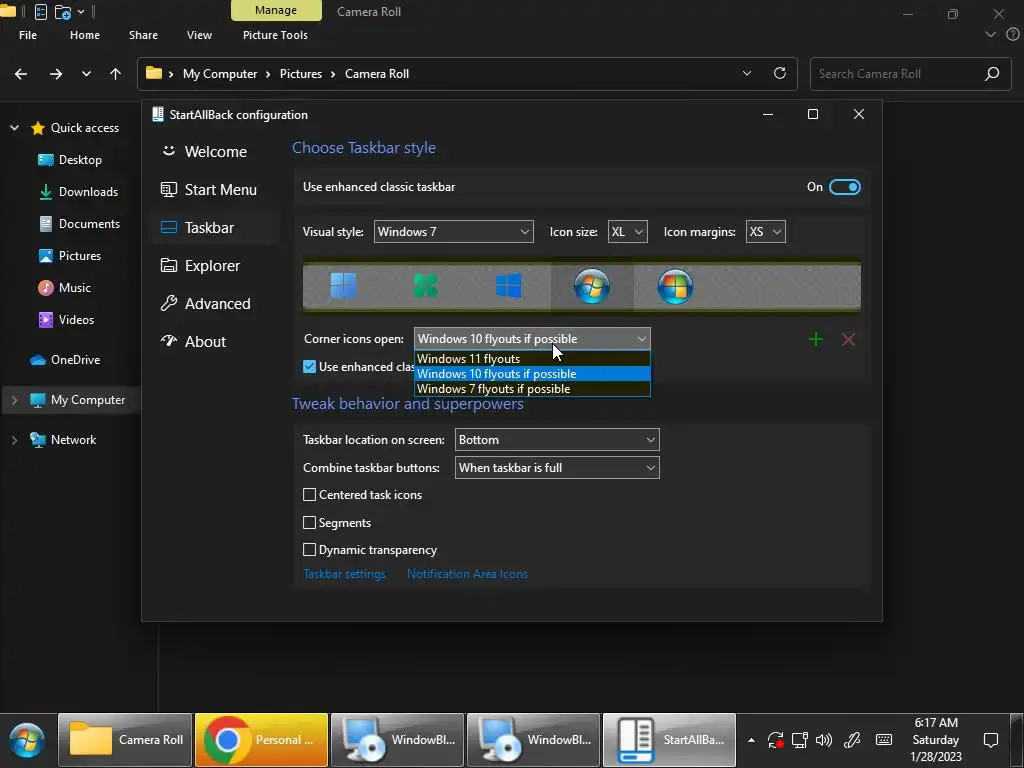Refresh the Camera Roll folder
Viewport: 1024px width, 768px height.
[780, 73]
